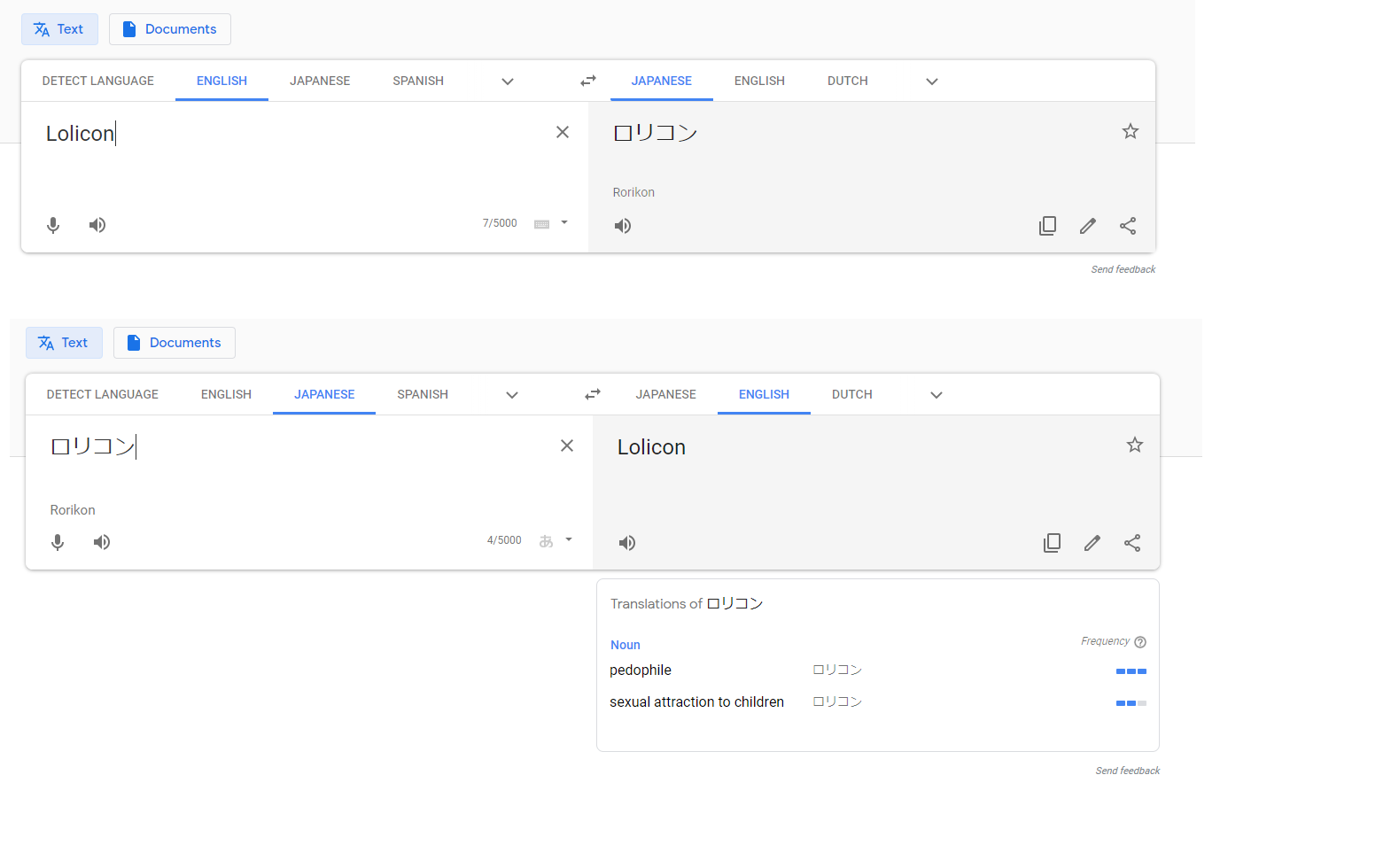Click microphone icon in bottom translator input
This screenshot has height=868, width=1391.
point(58,542)
